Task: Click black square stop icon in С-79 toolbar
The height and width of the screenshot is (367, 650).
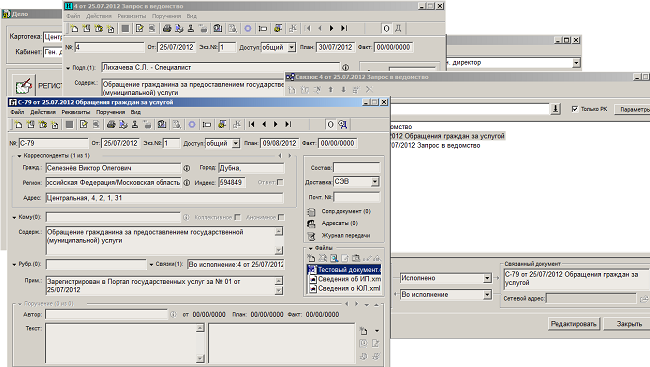Action: tap(69, 124)
